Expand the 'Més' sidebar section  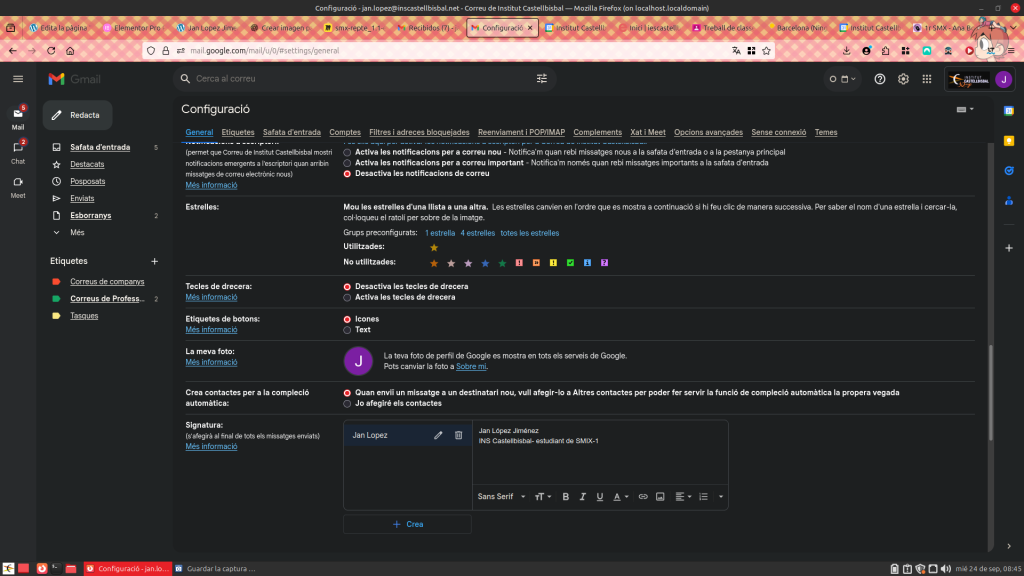point(77,232)
